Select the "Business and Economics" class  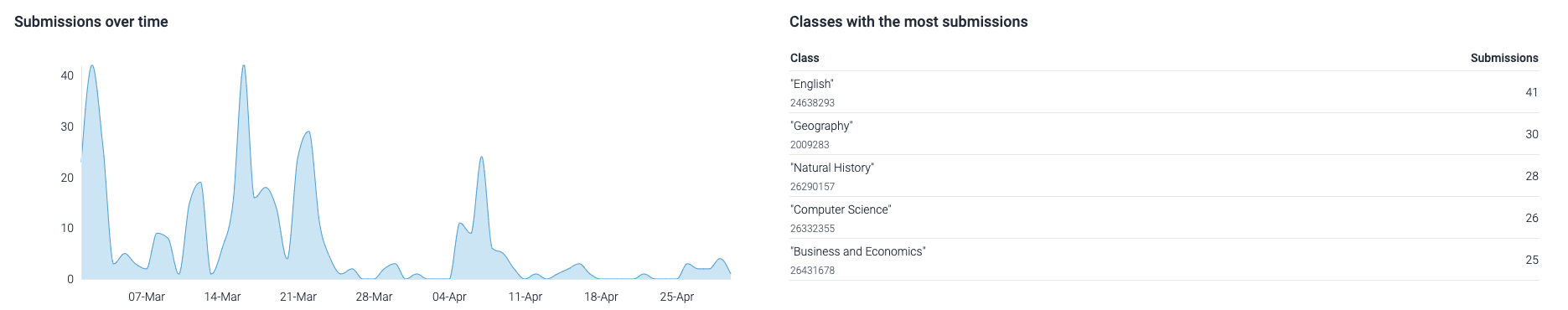(1164, 260)
